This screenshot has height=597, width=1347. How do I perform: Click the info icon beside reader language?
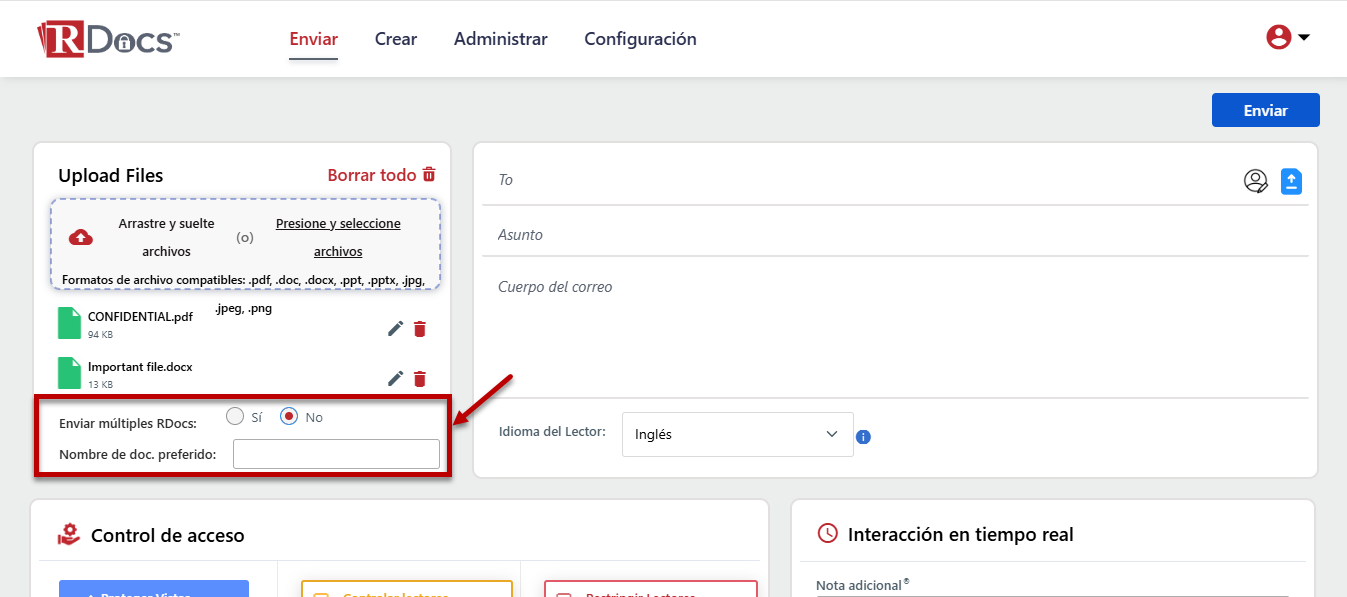coord(863,437)
